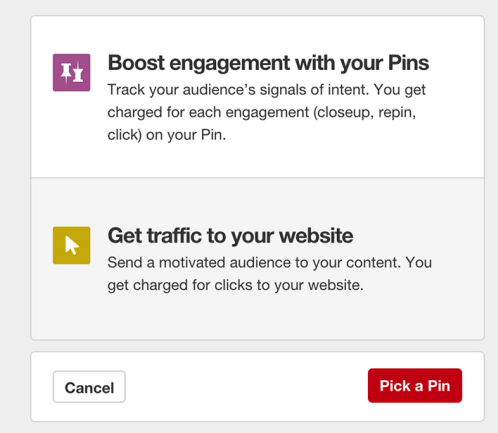Click the 'Send a motivated audience' description text
The height and width of the screenshot is (433, 498).
pyautogui.click(x=269, y=274)
